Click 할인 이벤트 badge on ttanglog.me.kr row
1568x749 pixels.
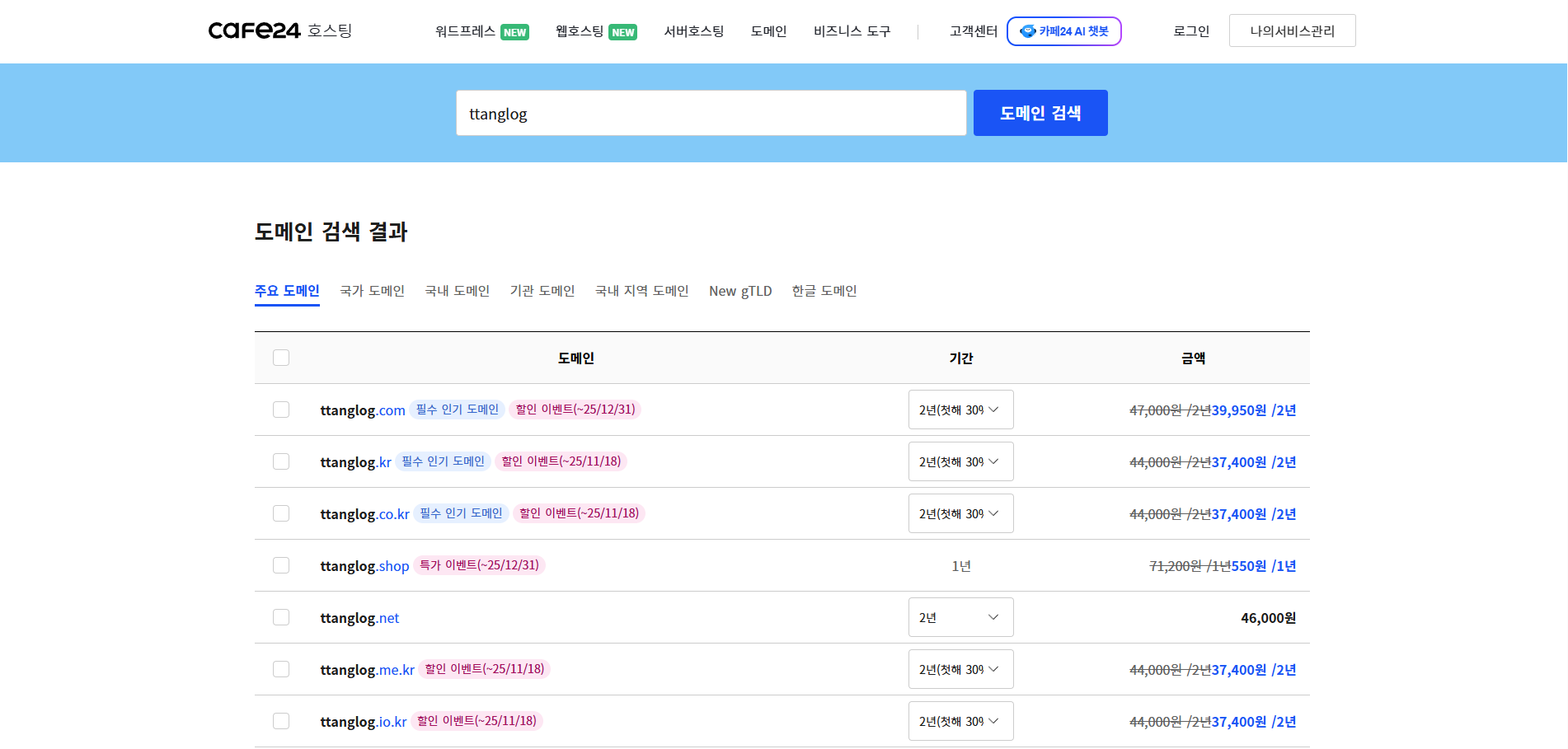[x=485, y=669]
